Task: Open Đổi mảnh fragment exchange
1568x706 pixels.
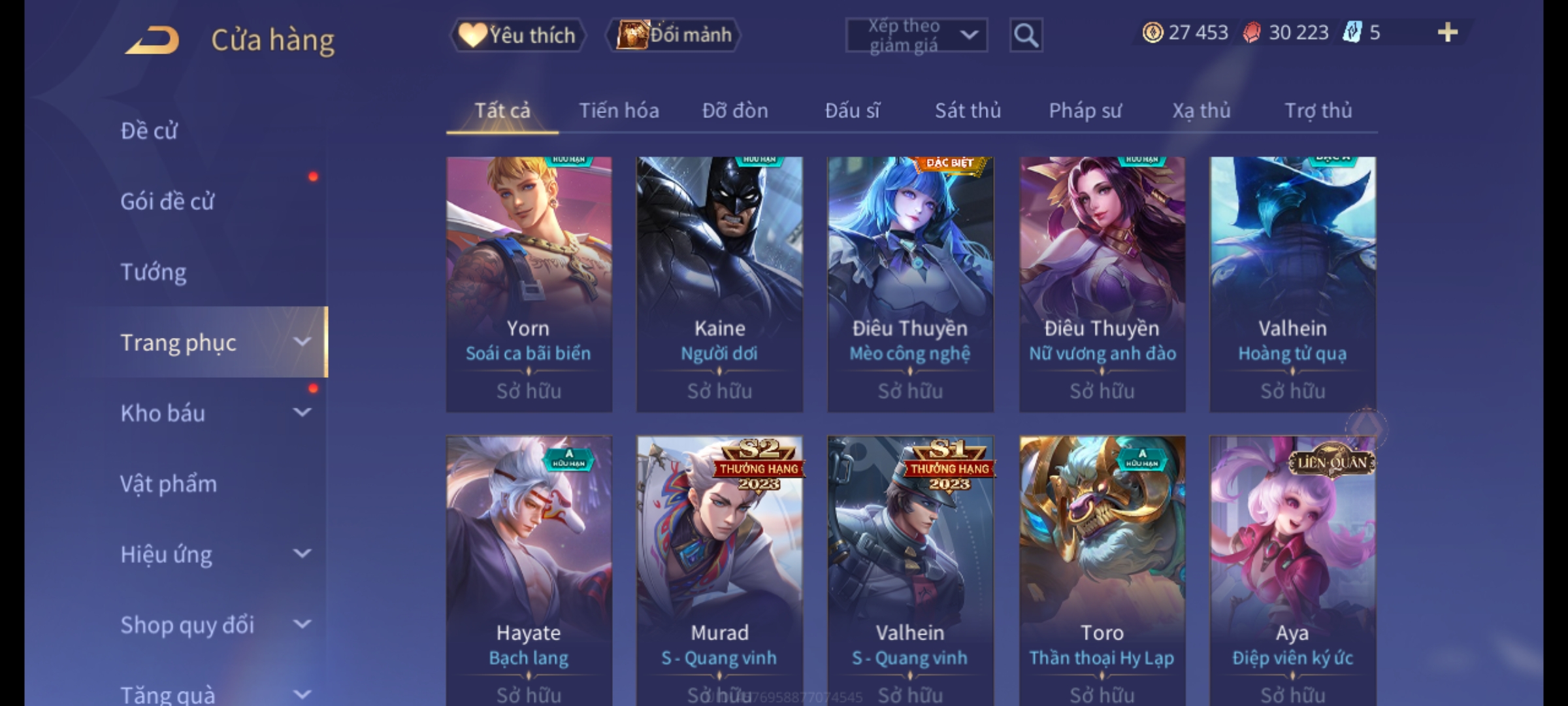Action: click(x=674, y=35)
